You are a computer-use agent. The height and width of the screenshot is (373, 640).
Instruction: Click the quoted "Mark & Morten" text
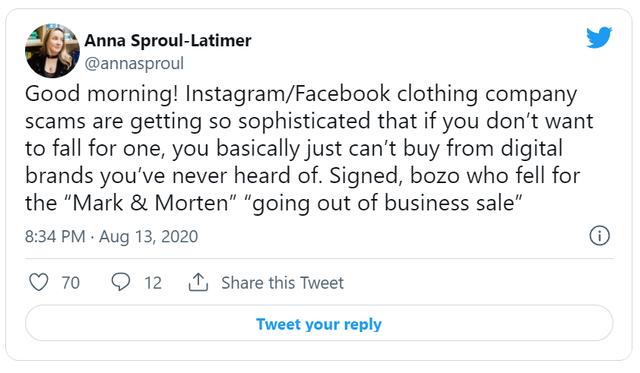click(x=155, y=203)
